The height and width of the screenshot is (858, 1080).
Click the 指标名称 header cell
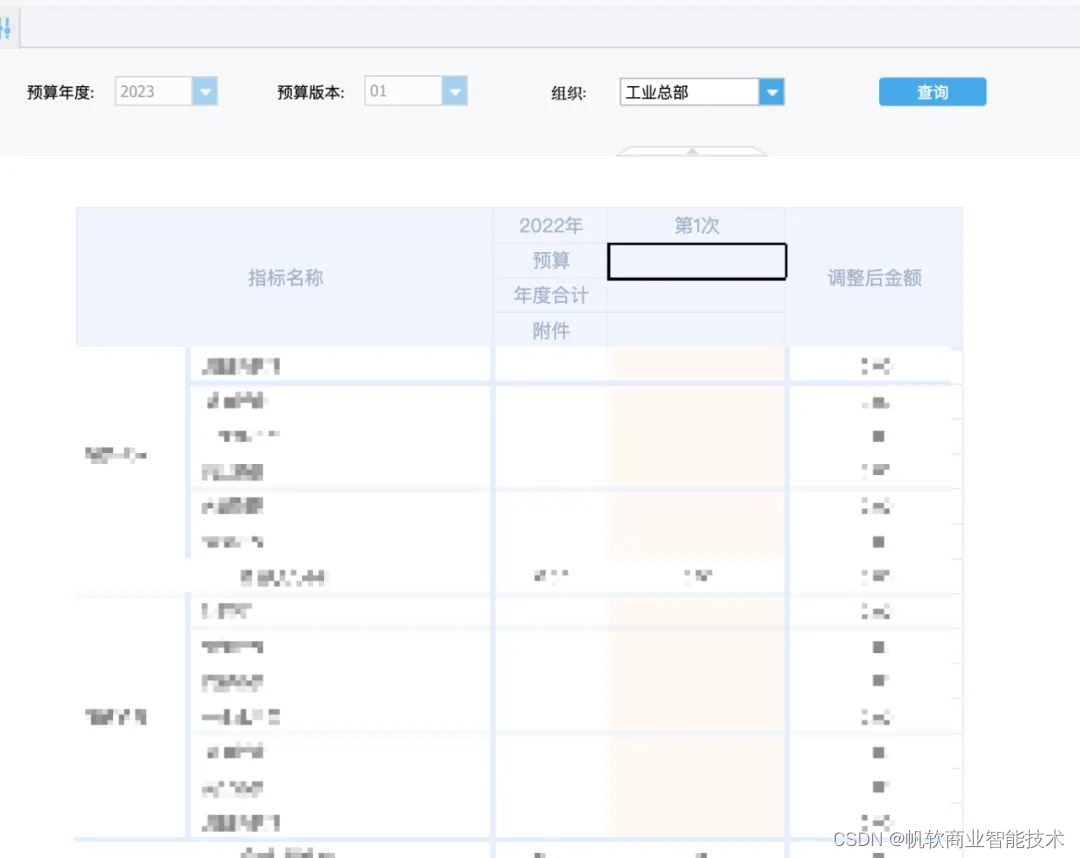(283, 277)
